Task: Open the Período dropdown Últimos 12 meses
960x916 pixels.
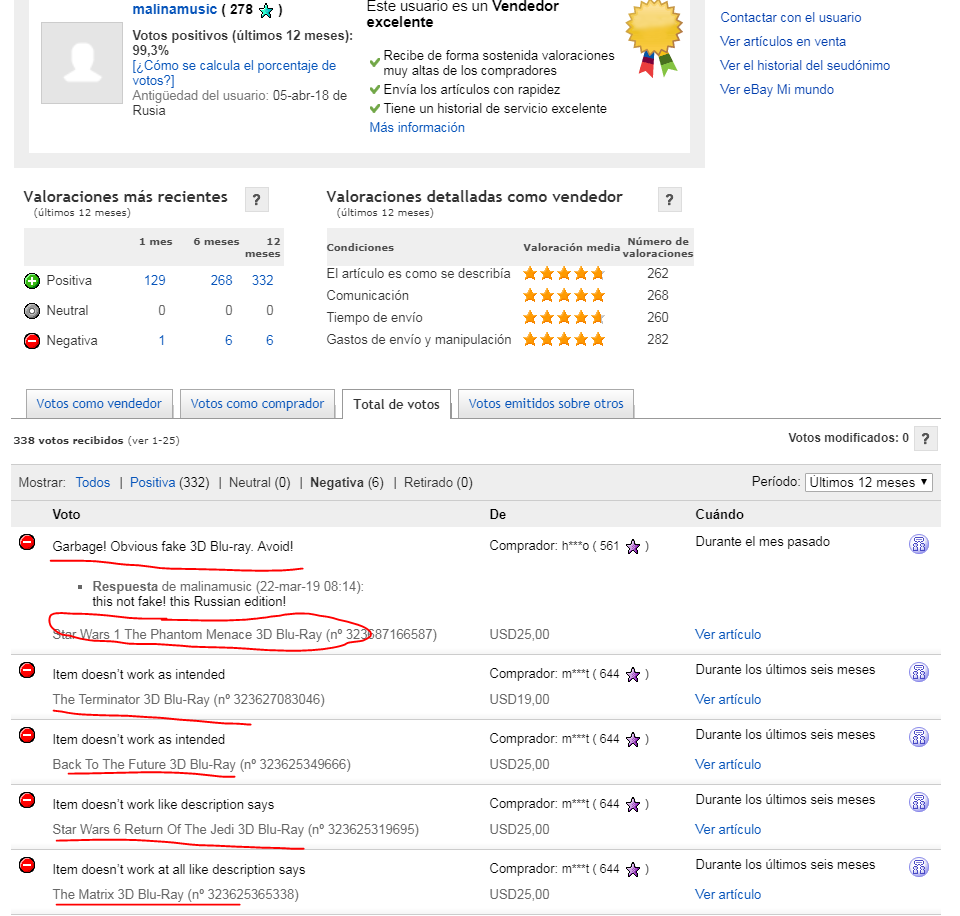Action: tap(869, 482)
